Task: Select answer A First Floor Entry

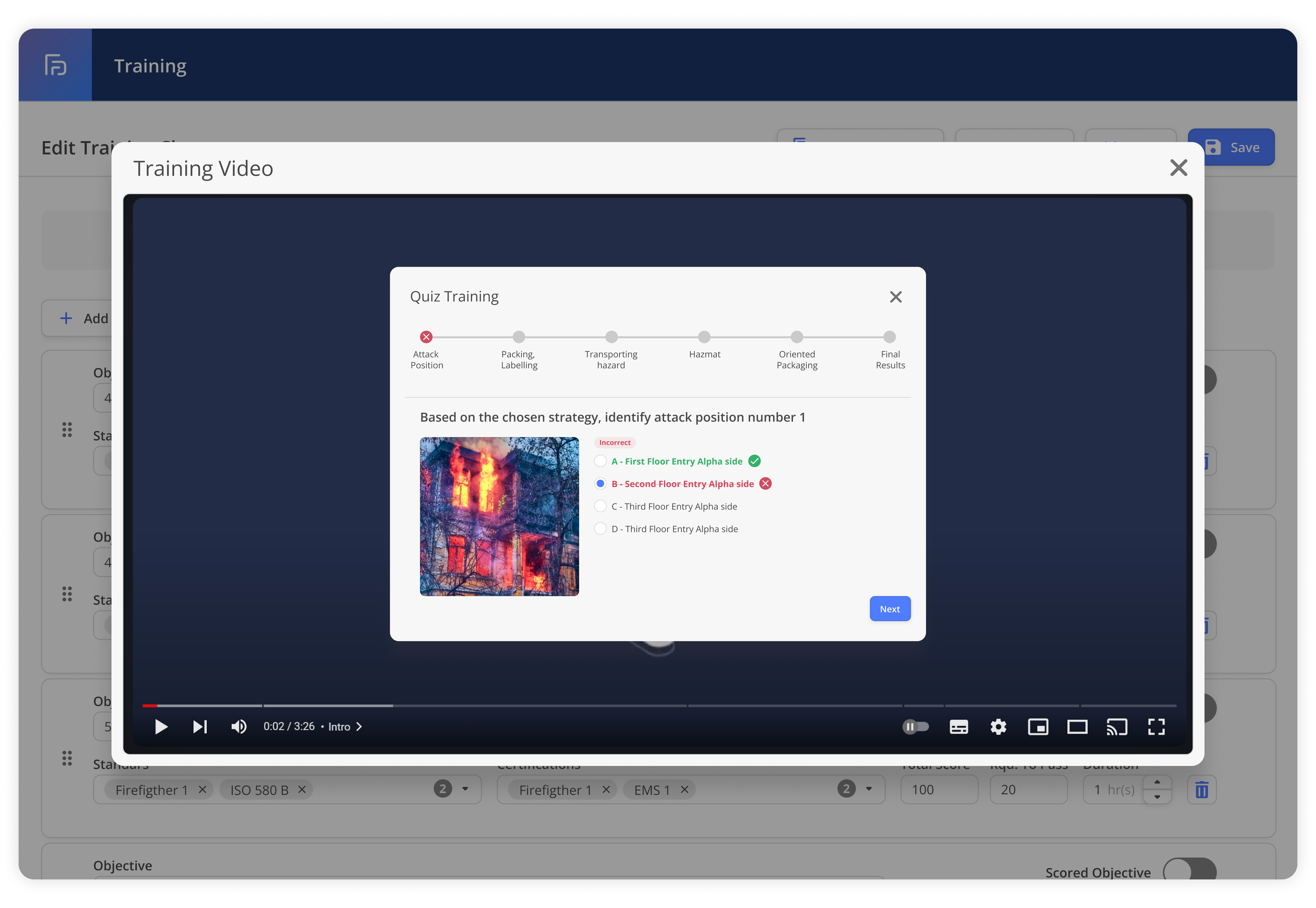Action: (600, 461)
